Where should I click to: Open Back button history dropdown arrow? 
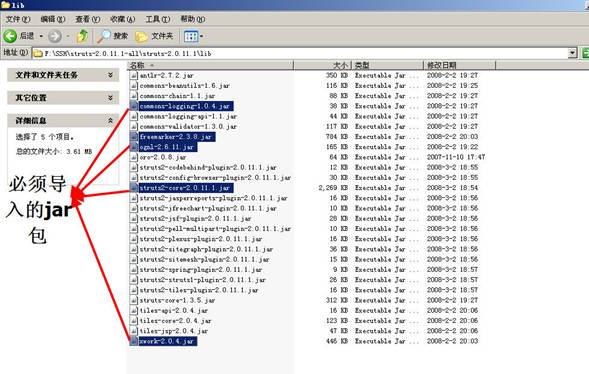[x=41, y=36]
